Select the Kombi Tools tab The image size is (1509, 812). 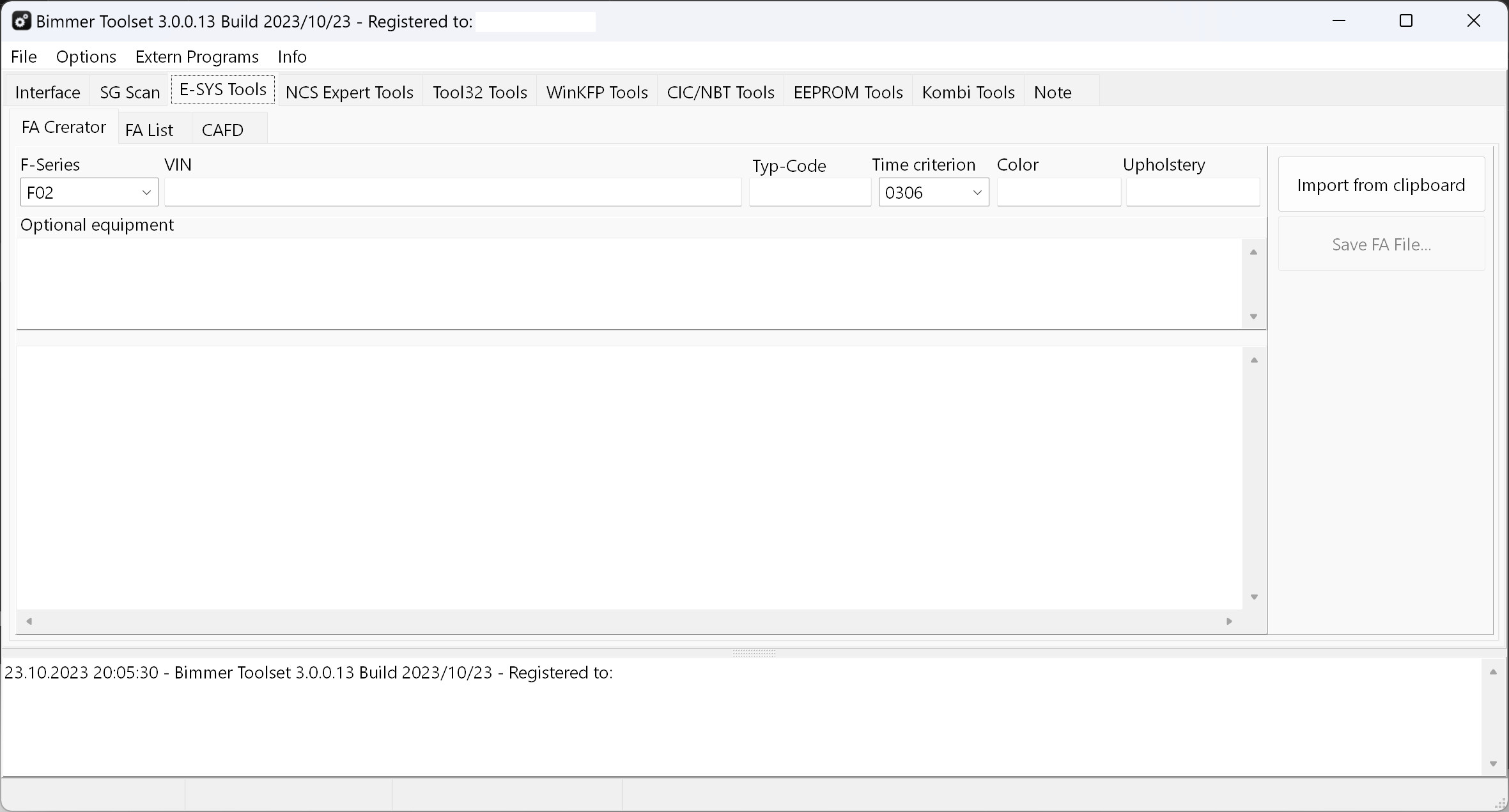[968, 92]
